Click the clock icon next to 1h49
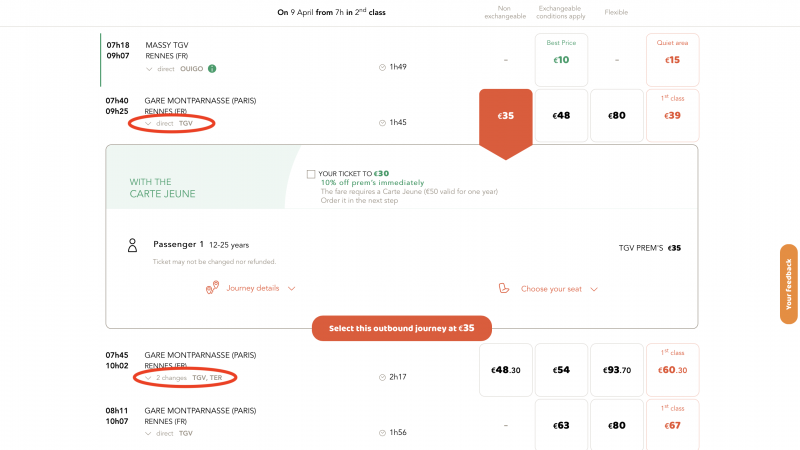Viewport: 800px width, 450px height. tap(382, 67)
